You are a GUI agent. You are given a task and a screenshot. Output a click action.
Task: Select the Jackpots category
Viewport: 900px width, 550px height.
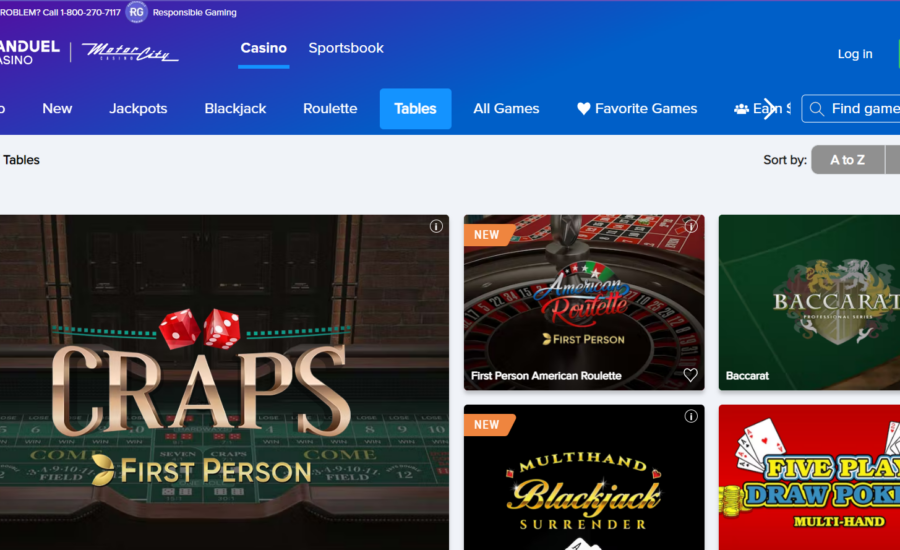138,109
